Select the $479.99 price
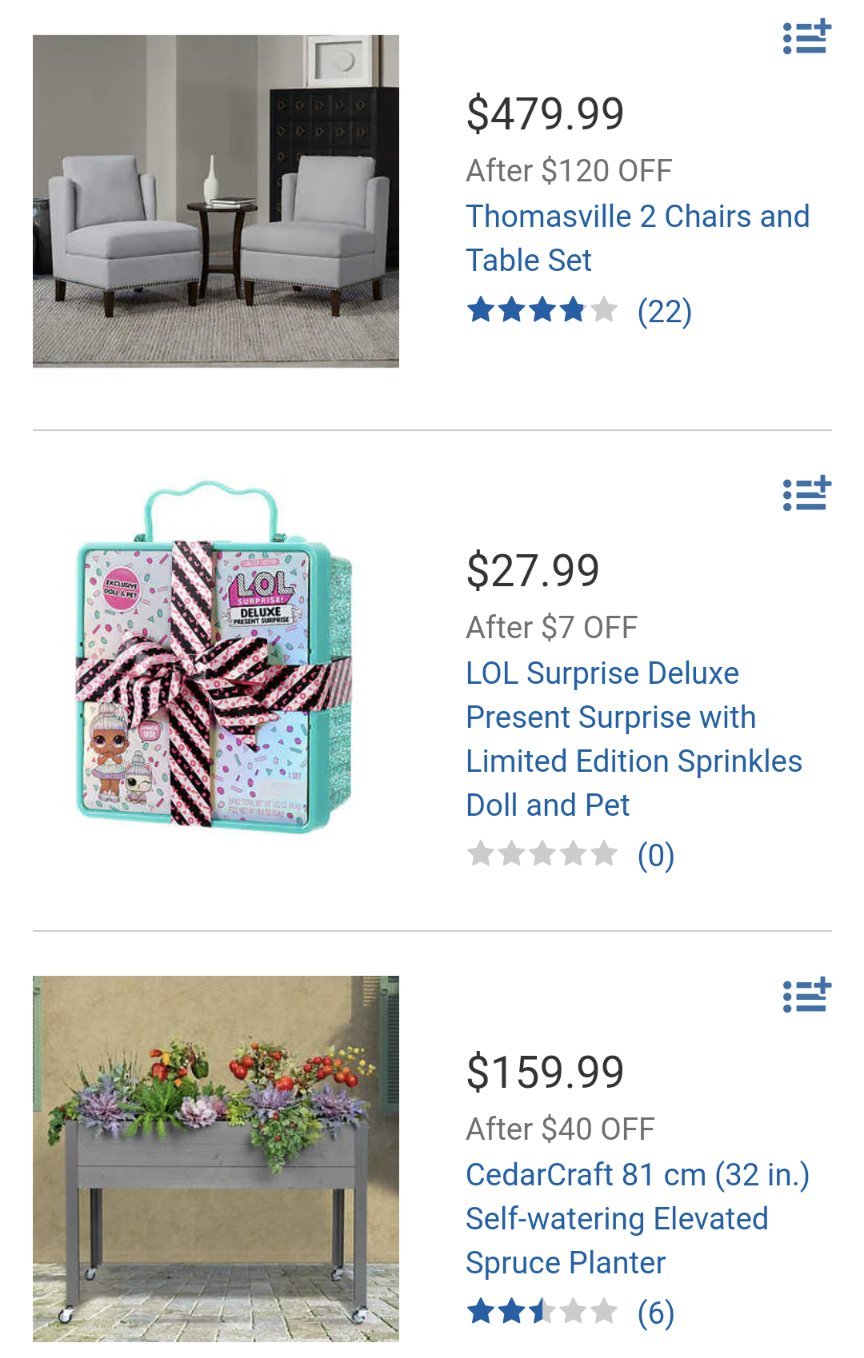Viewport: 864px width, 1358px height. 545,113
